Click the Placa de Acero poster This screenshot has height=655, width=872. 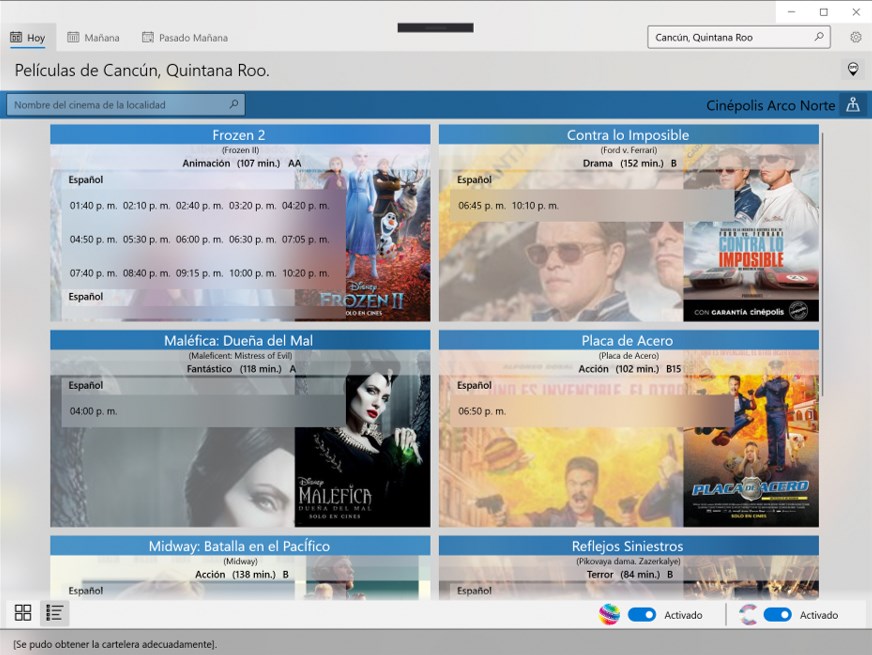click(x=751, y=439)
